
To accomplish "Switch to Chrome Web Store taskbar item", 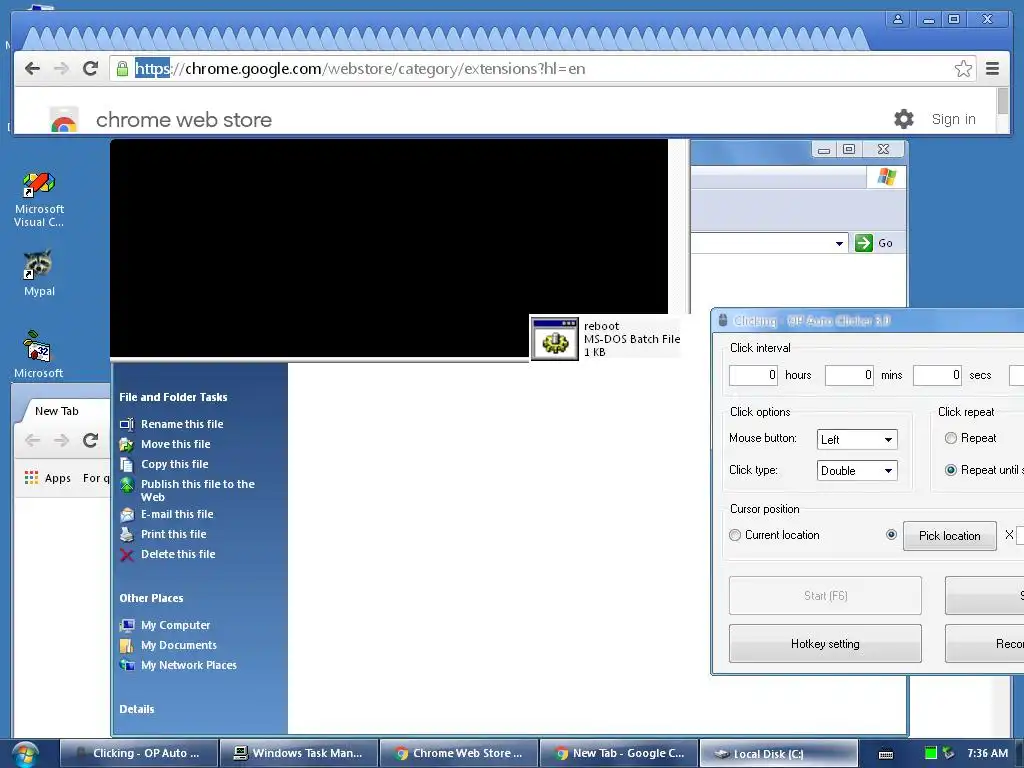I will pyautogui.click(x=459, y=754).
